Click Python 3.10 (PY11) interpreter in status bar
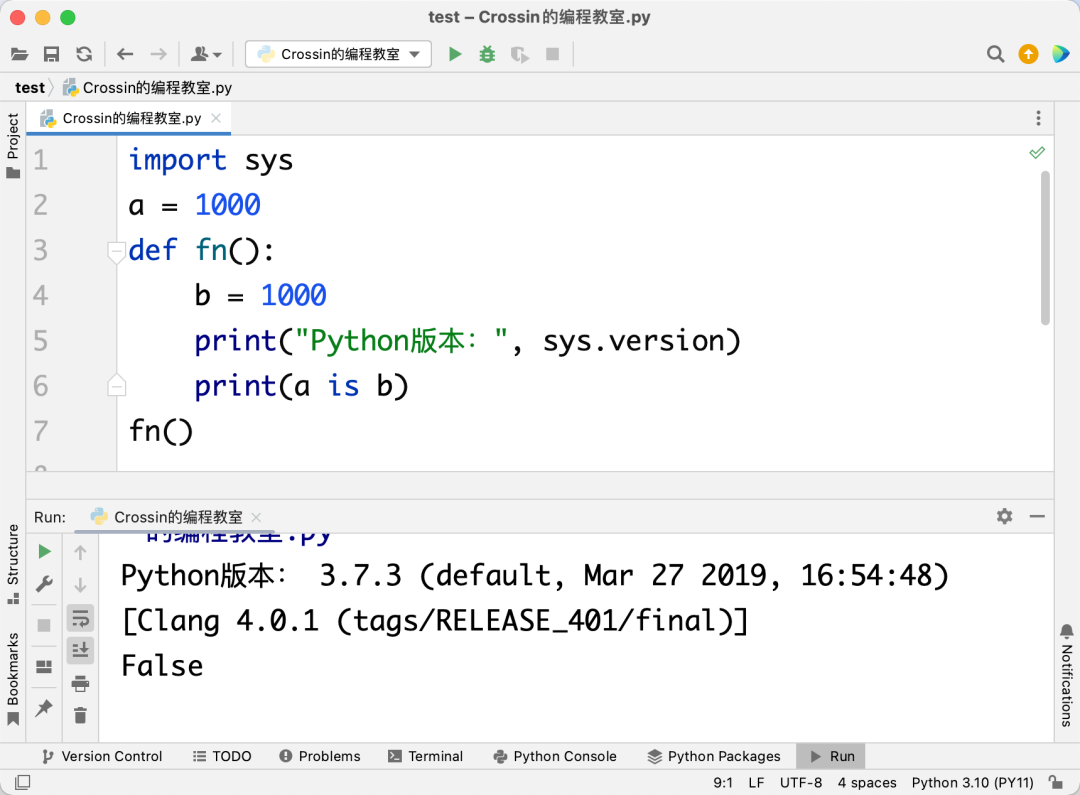The height and width of the screenshot is (795, 1080). (x=973, y=783)
